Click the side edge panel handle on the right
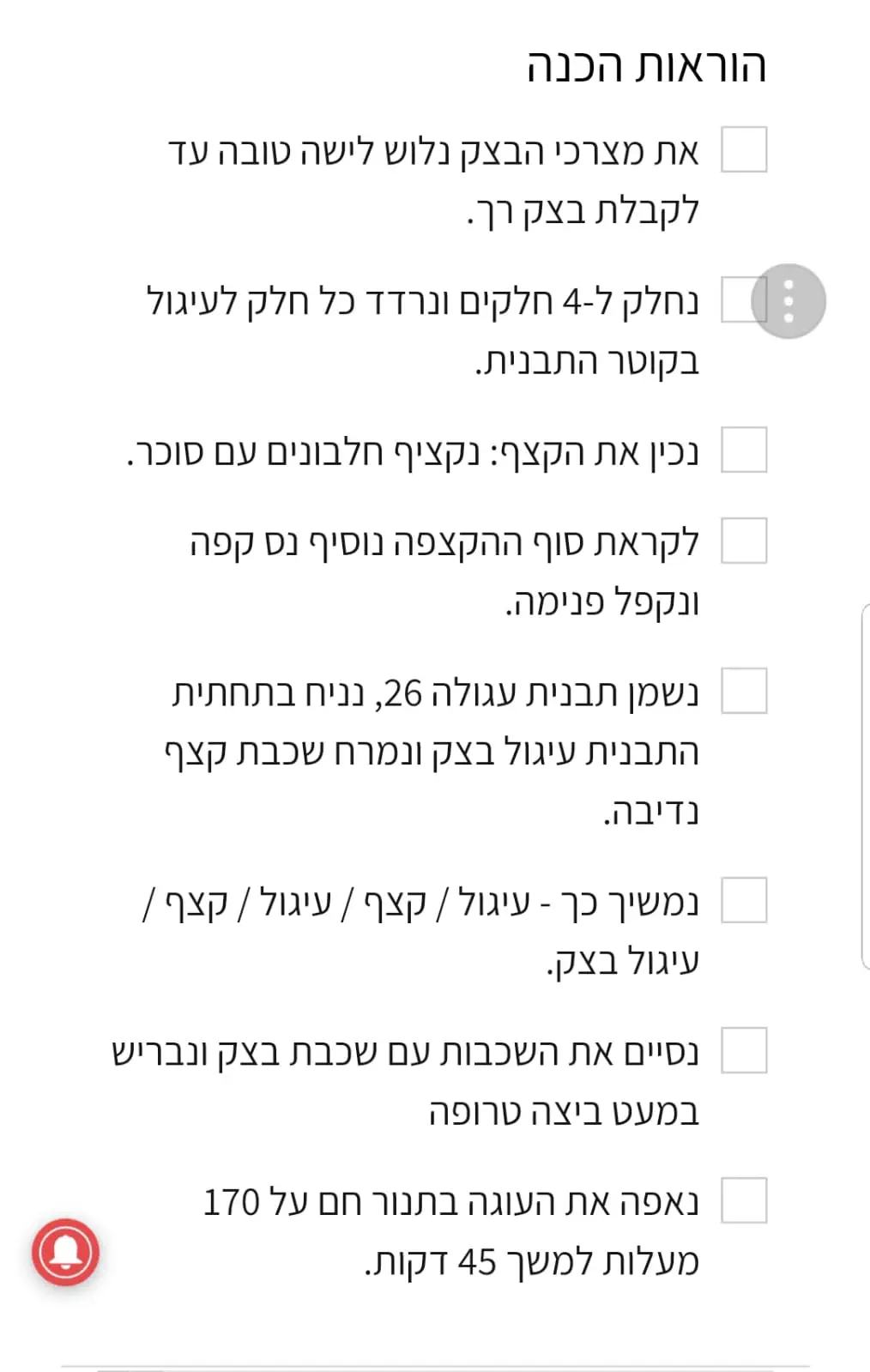 pyautogui.click(x=865, y=786)
